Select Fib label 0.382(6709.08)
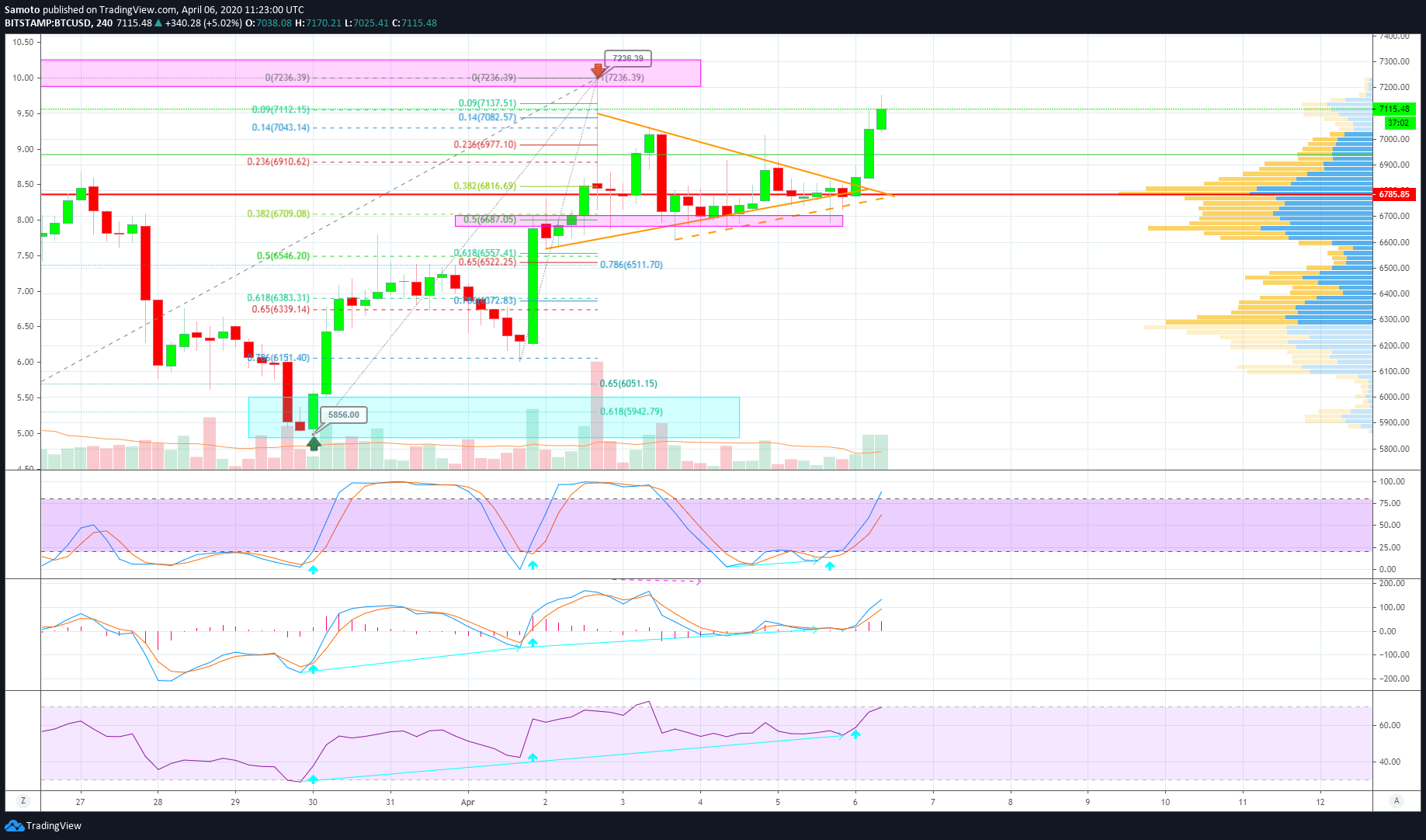 pos(279,213)
